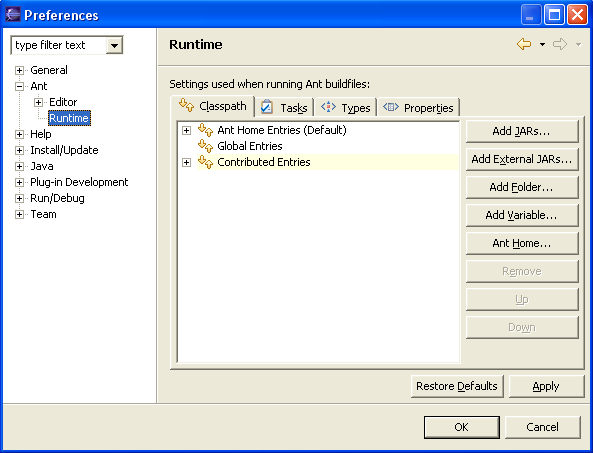Click the Contributed Entries classpath icon
The height and width of the screenshot is (453, 593).
point(205,162)
